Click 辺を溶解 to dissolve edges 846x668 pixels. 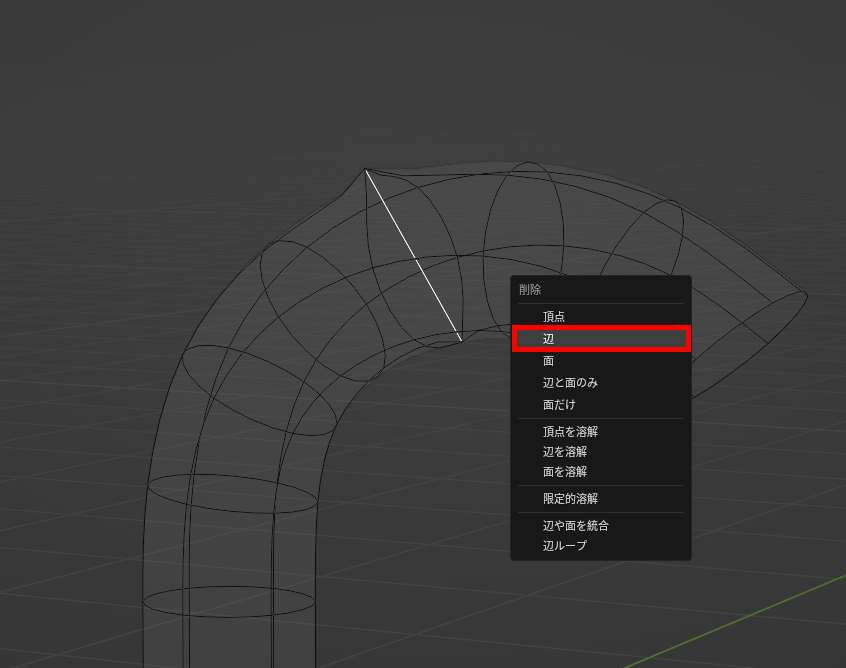click(x=564, y=452)
